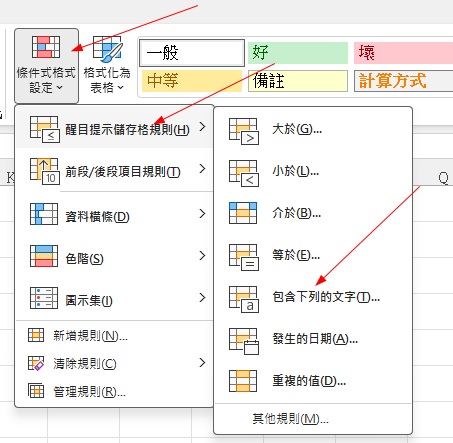This screenshot has width=453, height=443.
Task: Click the 資料橫條 data bars icon
Action: click(x=44, y=214)
